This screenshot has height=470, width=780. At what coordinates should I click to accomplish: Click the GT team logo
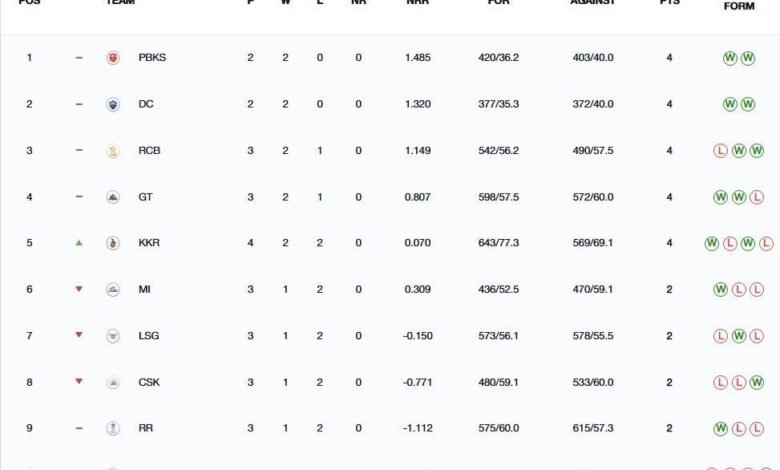[x=113, y=197]
